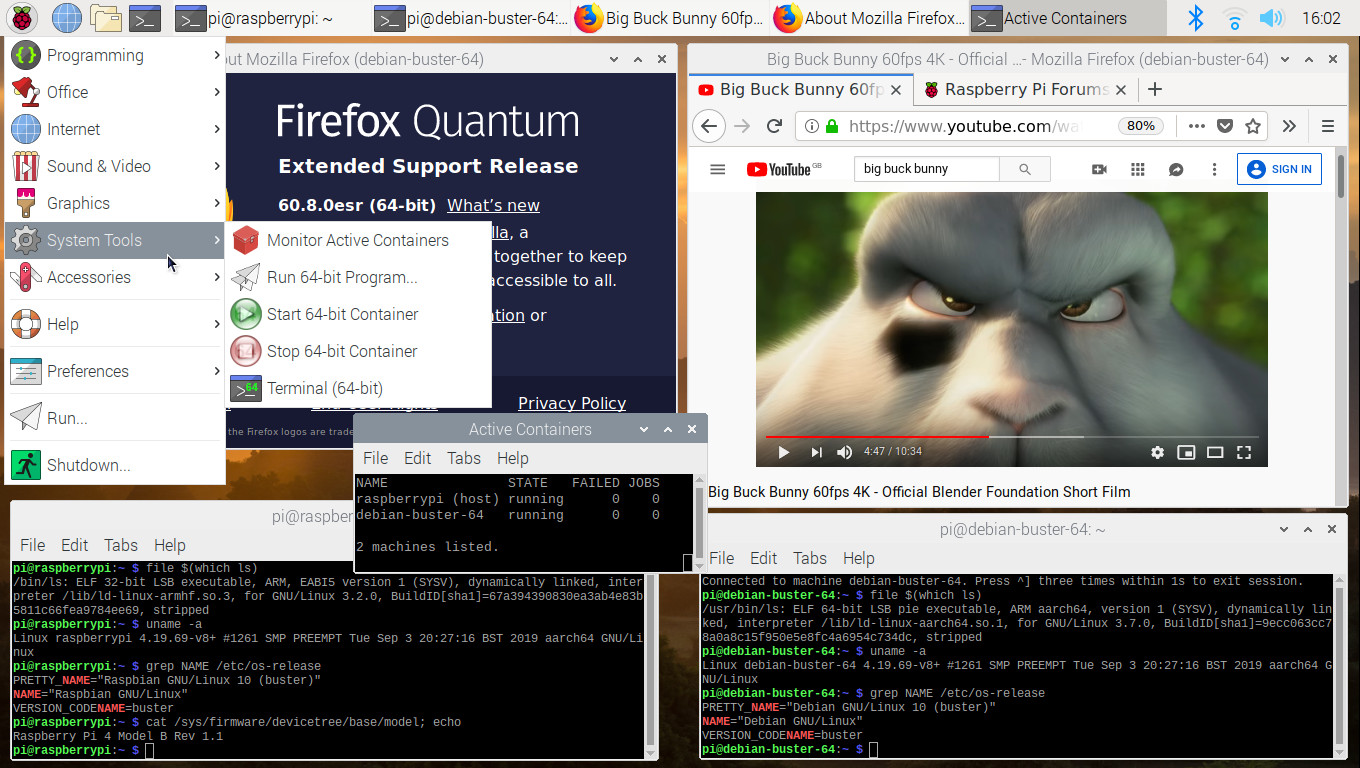
Task: Open the YouTube guide hamburger menu
Action: pyautogui.click(x=717, y=169)
